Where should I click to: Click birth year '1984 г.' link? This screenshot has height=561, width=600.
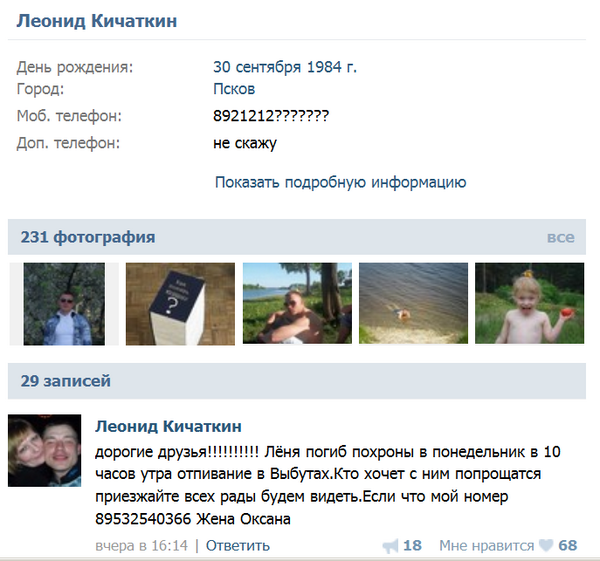click(332, 67)
